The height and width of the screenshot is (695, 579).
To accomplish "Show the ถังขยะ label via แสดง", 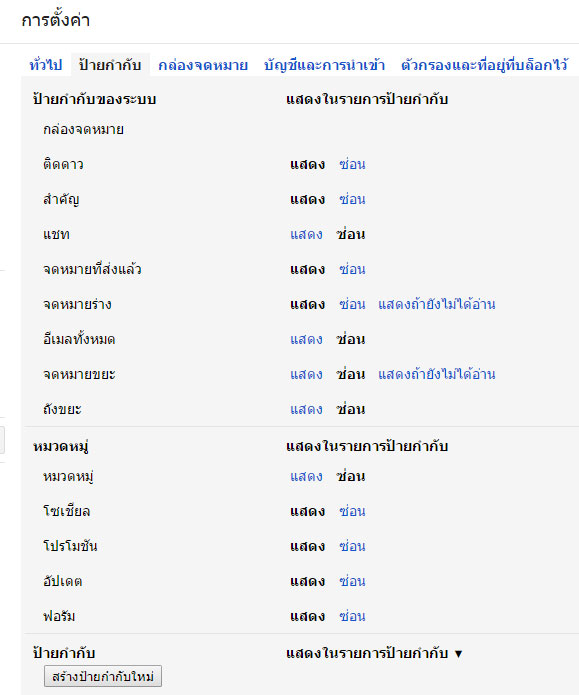I will click(x=306, y=409).
